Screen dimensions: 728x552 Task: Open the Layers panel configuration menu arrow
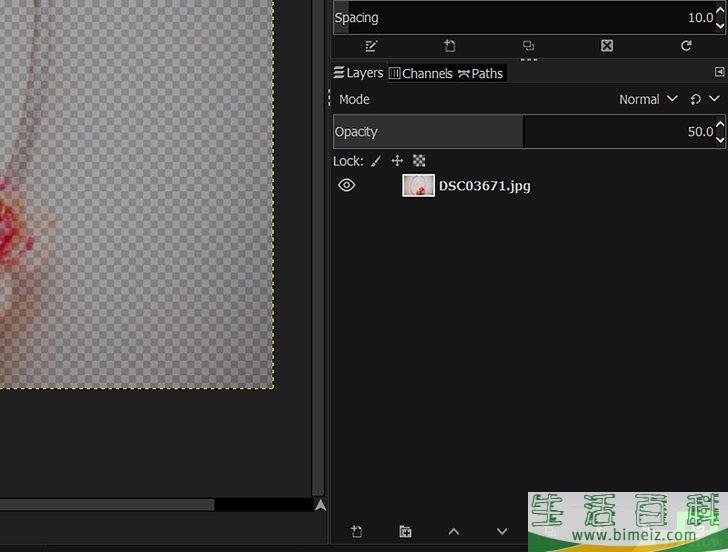tap(719, 73)
